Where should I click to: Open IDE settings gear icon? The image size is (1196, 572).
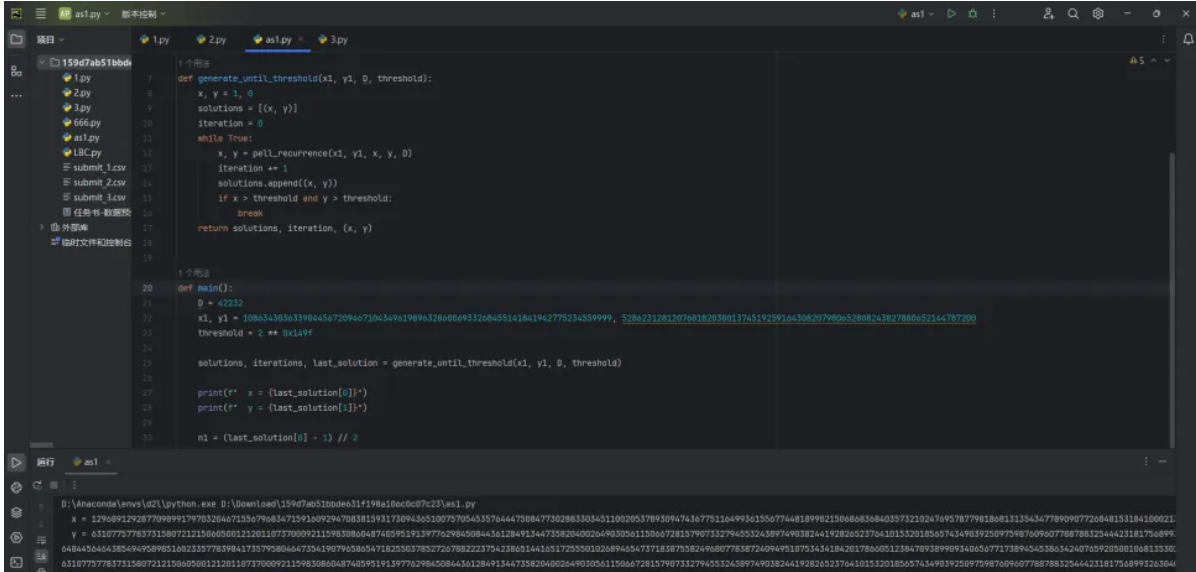click(x=1098, y=14)
